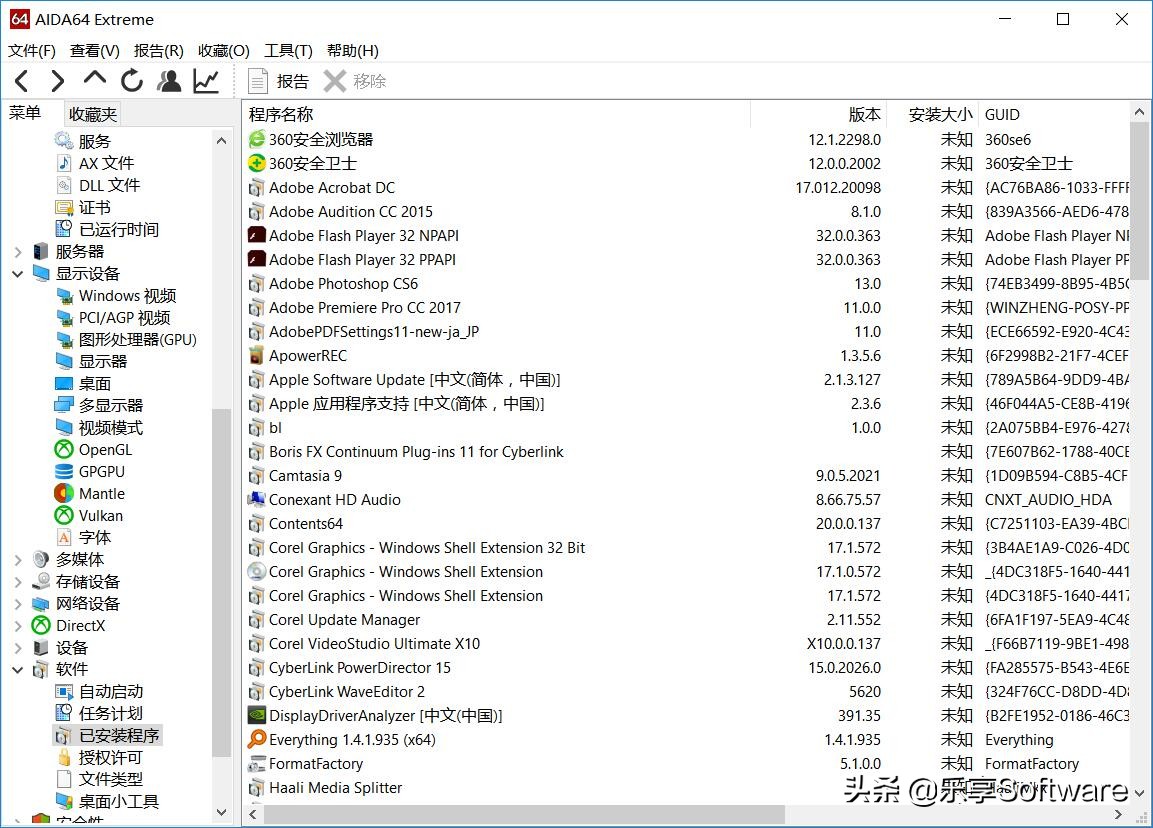Image resolution: width=1153 pixels, height=828 pixels.
Task: Expand the 网络设备 tree node
Action: [18, 604]
